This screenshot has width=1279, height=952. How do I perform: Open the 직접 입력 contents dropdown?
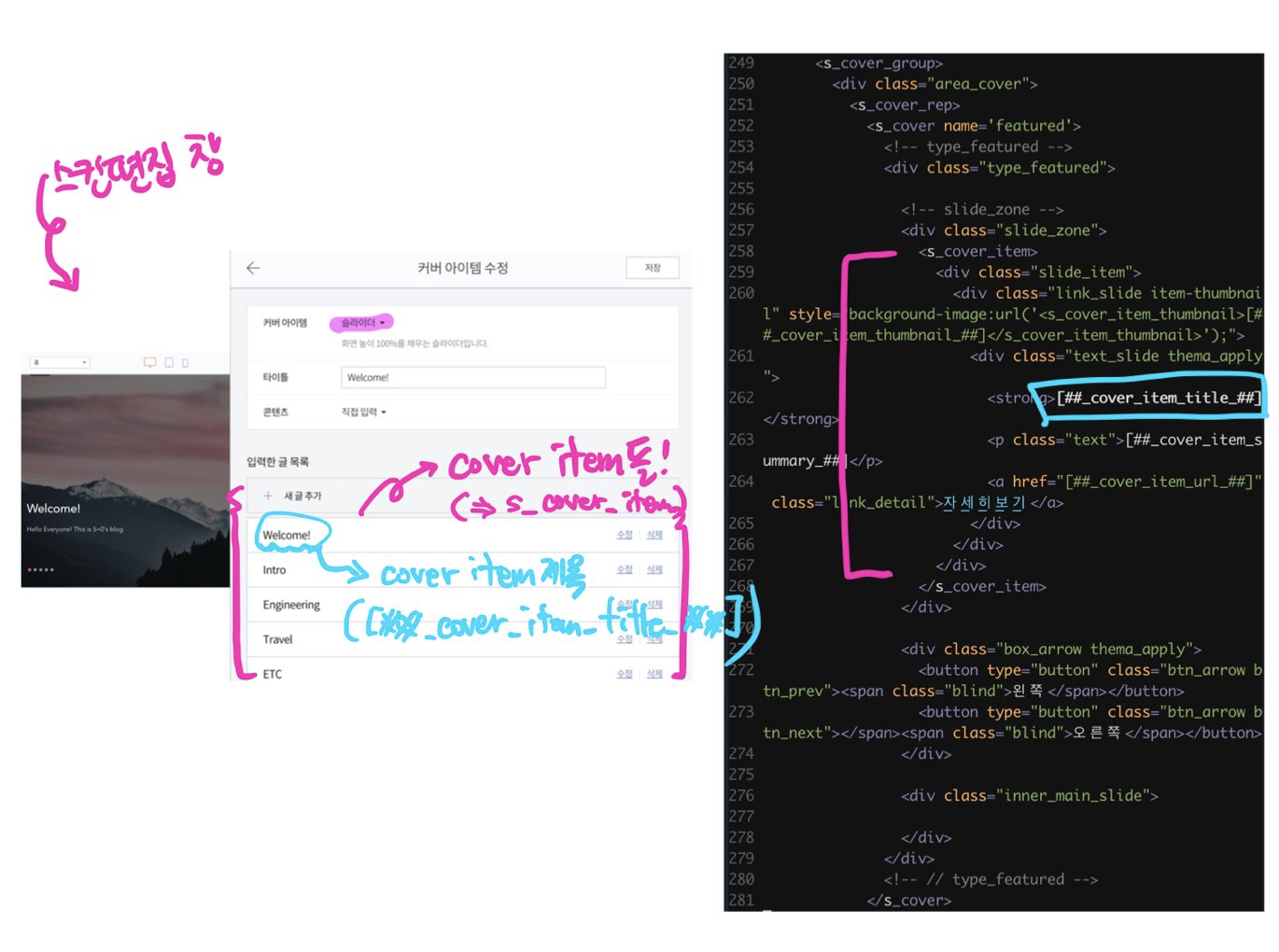(x=363, y=412)
